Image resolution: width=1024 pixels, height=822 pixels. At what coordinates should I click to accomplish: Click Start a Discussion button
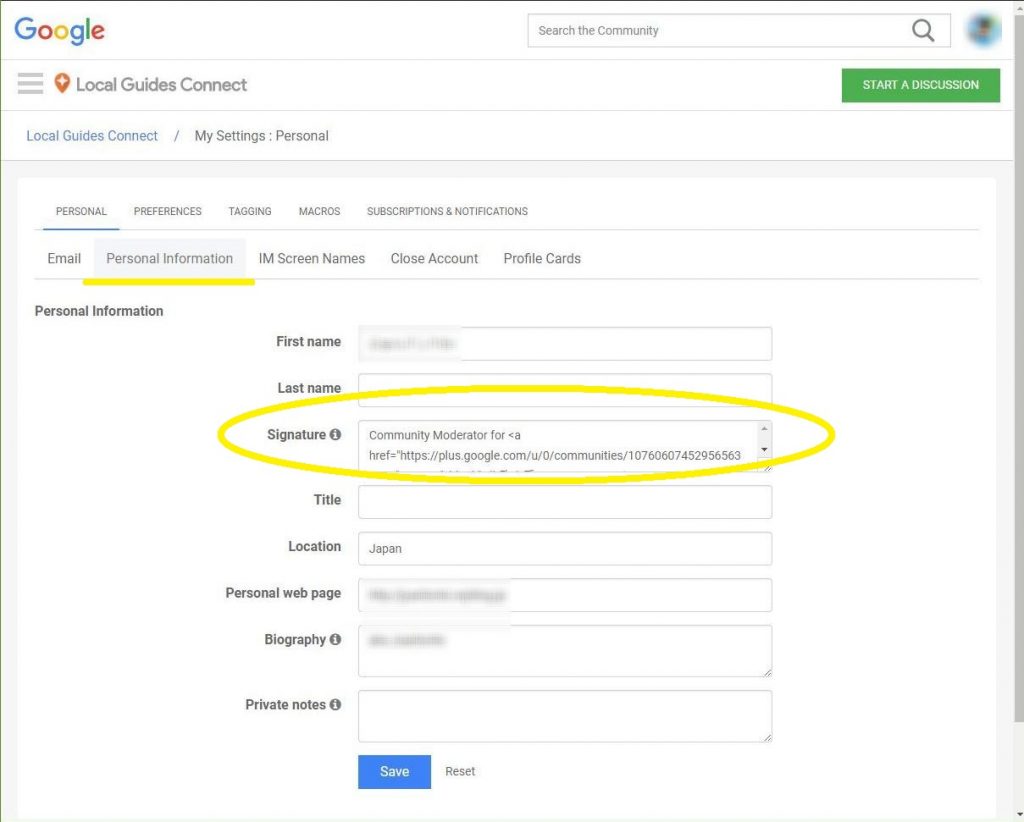point(920,85)
